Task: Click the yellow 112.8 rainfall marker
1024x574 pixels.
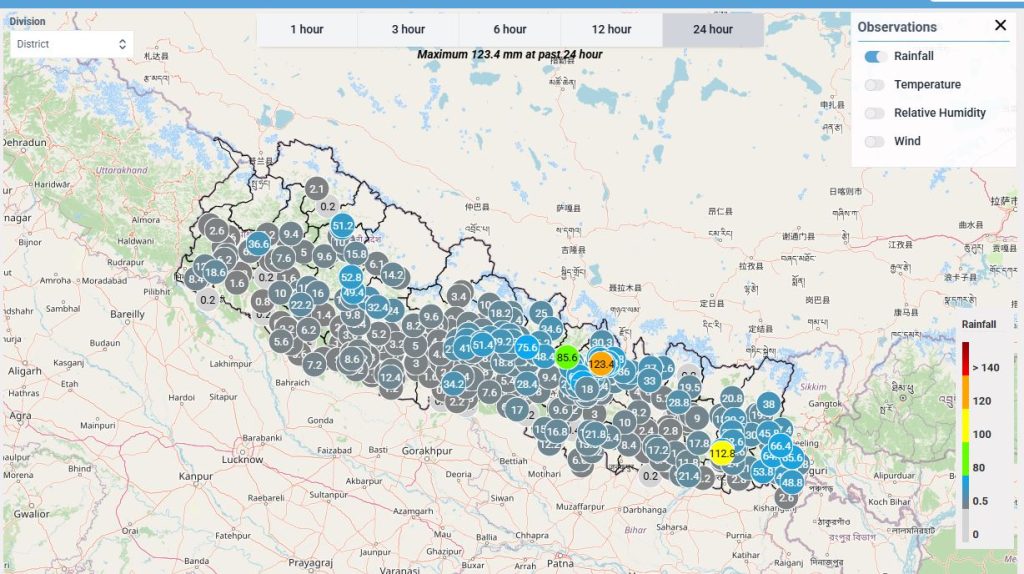Action: 722,453
